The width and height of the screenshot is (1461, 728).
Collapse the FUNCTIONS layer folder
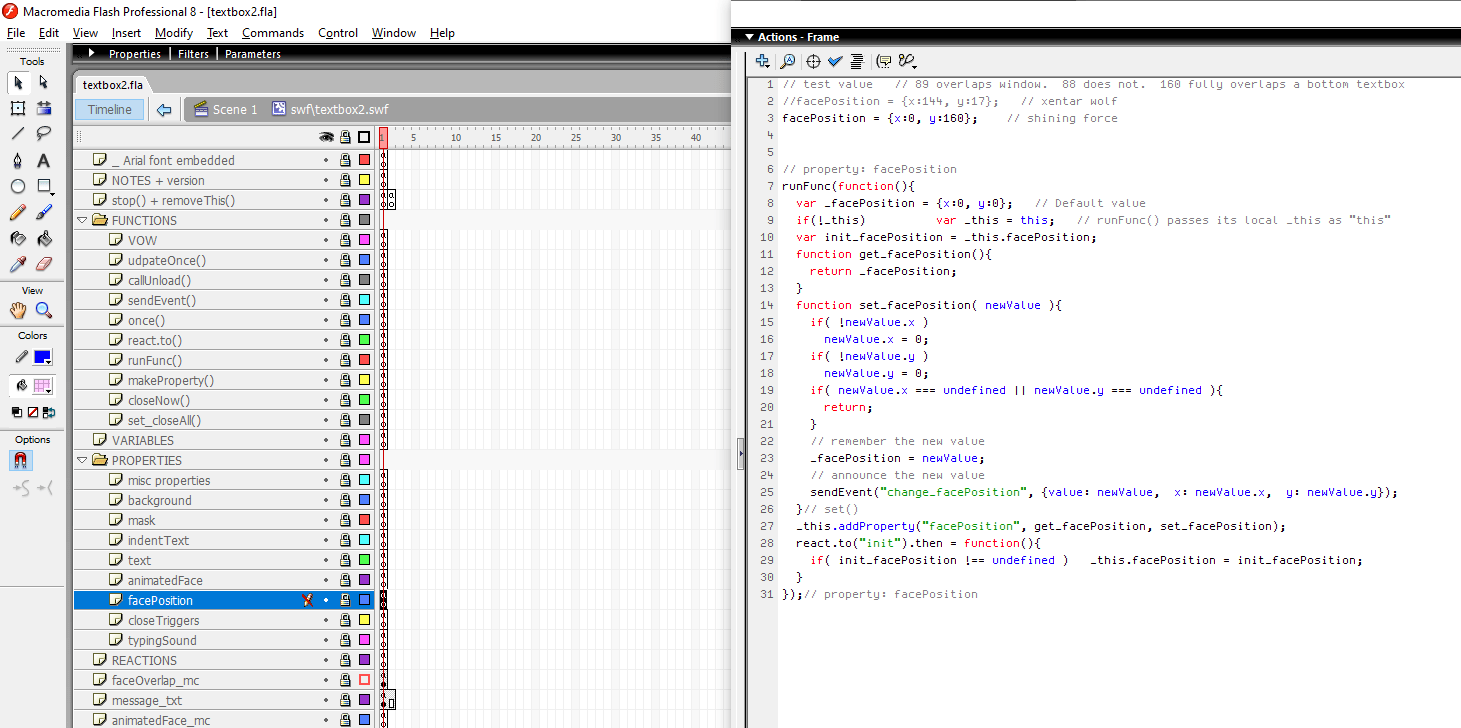coord(82,220)
